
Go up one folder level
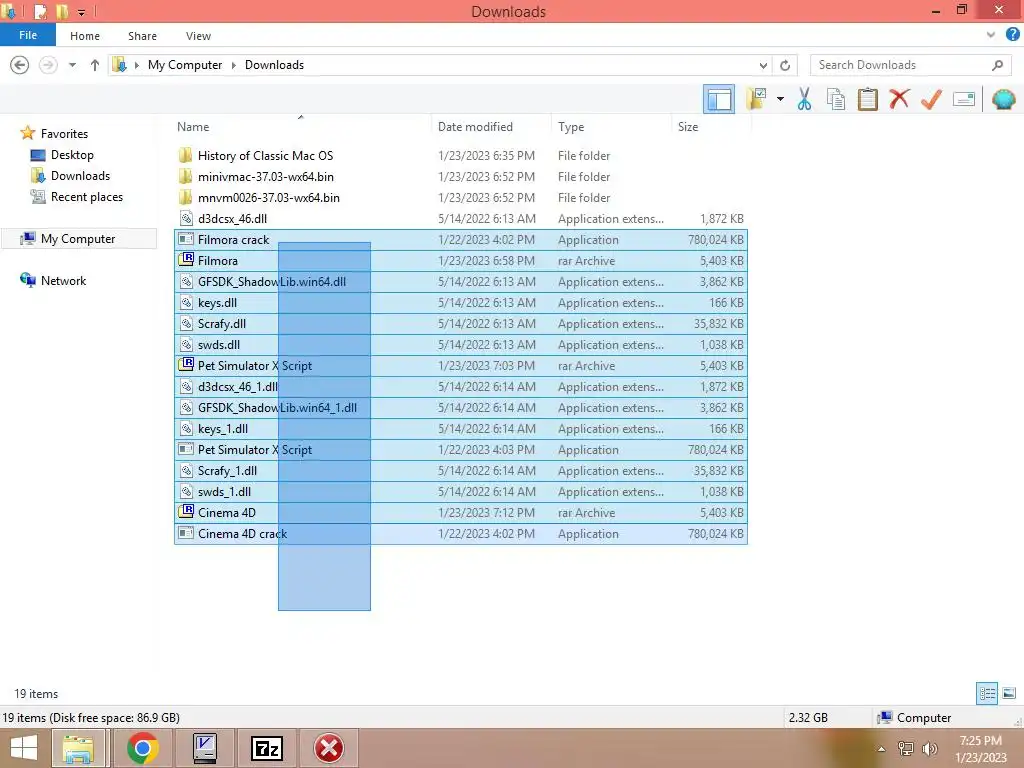95,65
